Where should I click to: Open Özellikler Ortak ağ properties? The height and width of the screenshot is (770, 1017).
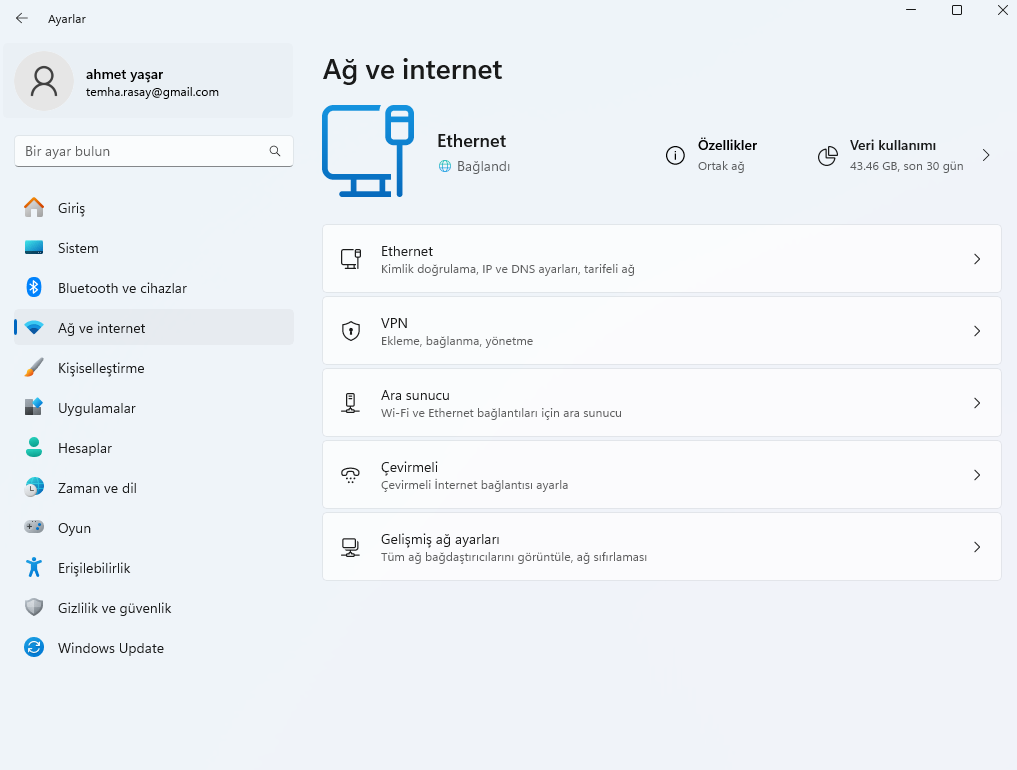point(726,155)
